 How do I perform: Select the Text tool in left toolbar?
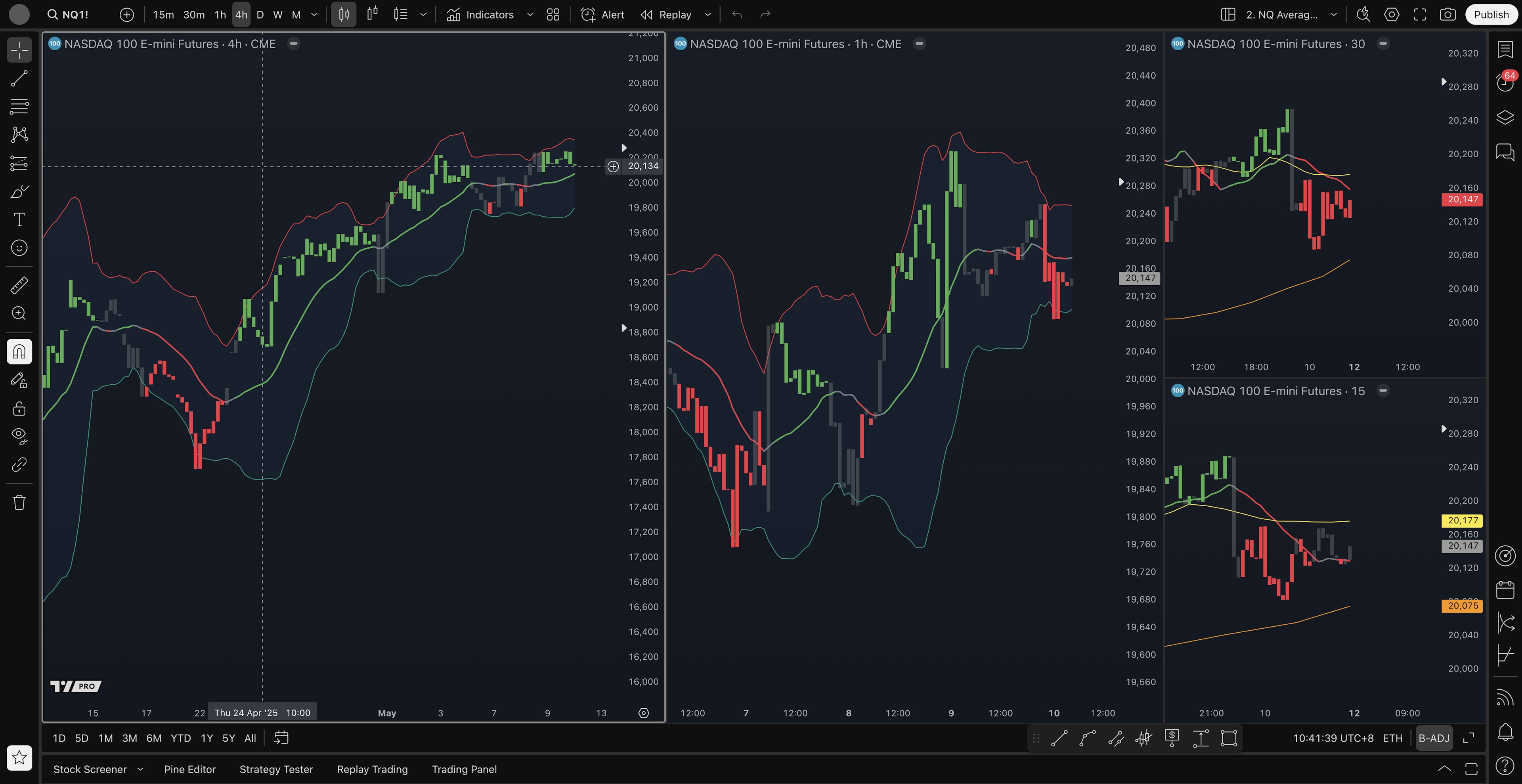click(x=19, y=219)
